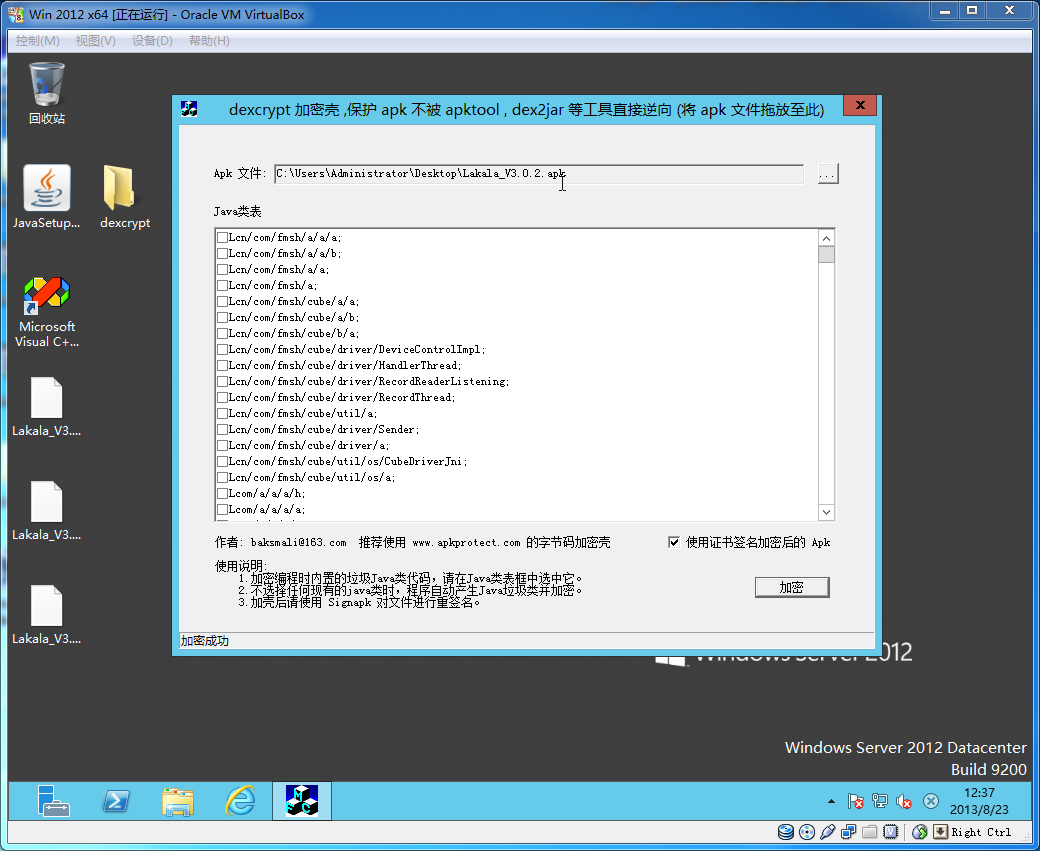Screen dimensions: 1040x851
Task: Click the muted speaker tray icon
Action: click(904, 801)
